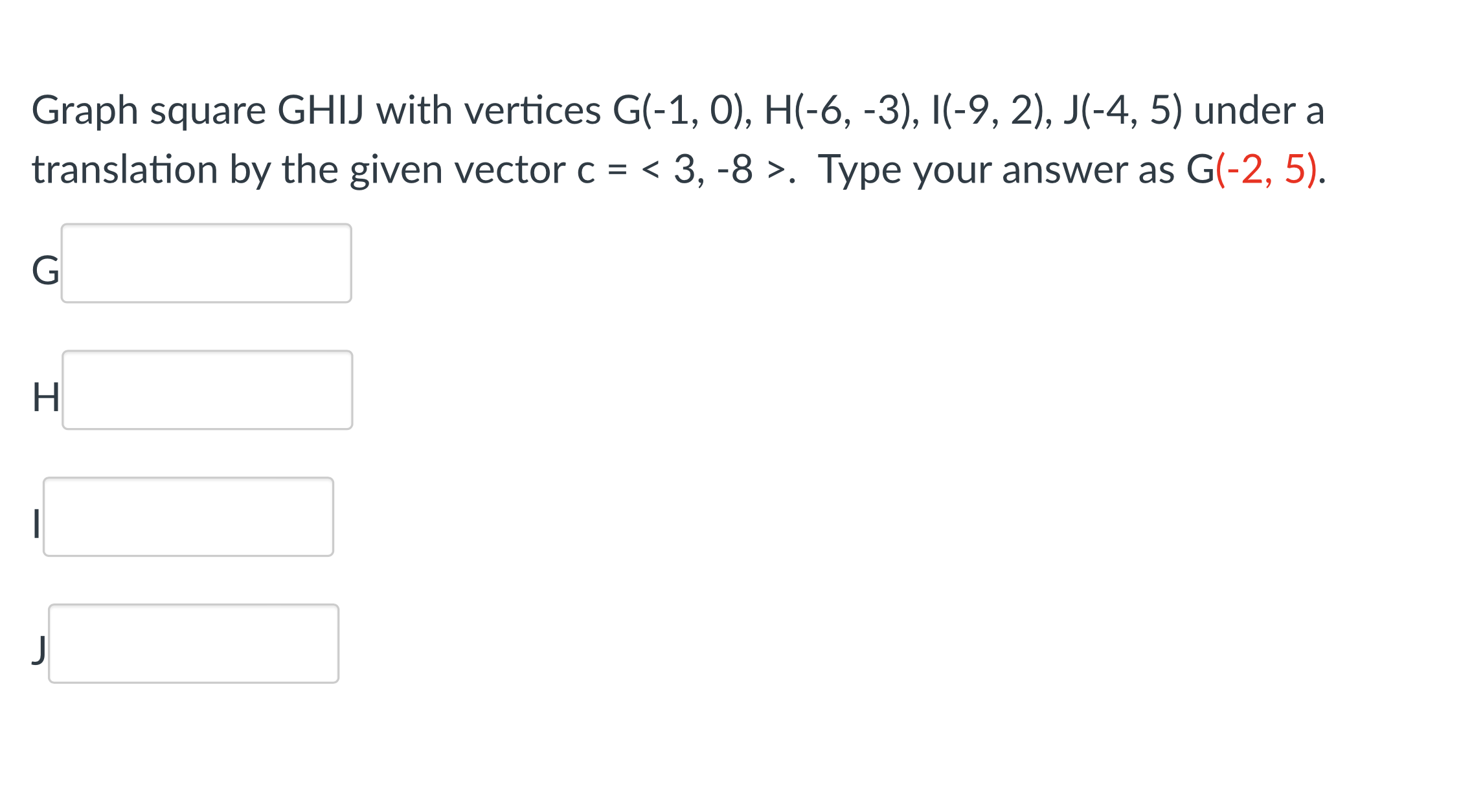Place cursor in the last answer box
Image resolution: width=1461 pixels, height=812 pixels.
(194, 643)
